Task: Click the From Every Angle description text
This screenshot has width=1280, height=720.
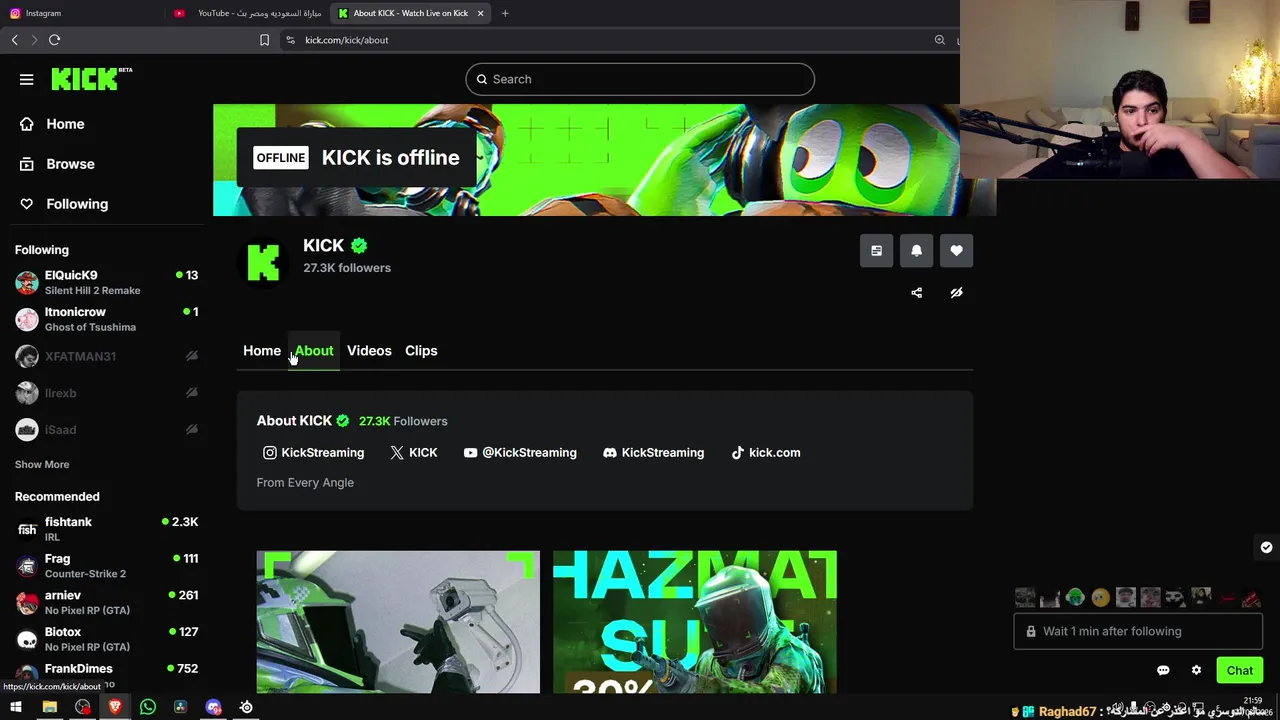Action: pos(305,483)
